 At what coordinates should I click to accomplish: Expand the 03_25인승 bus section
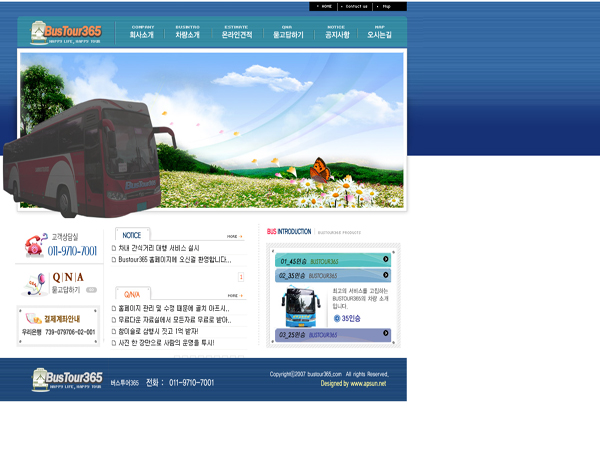(332, 335)
